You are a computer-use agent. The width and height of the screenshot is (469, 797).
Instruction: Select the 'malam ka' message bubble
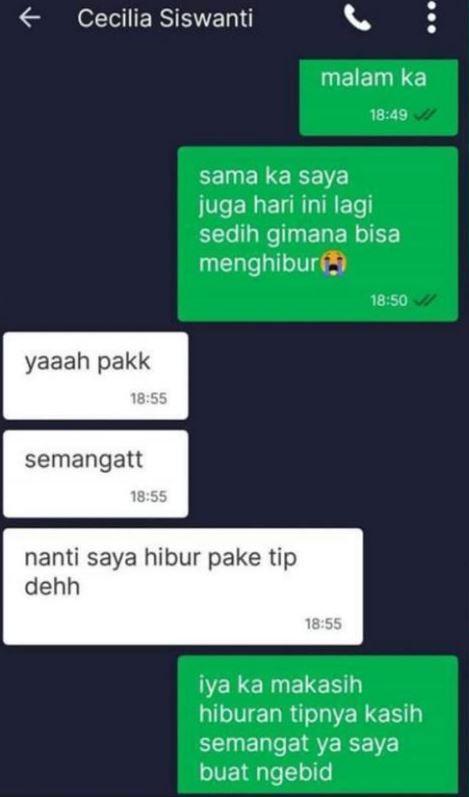379,98
